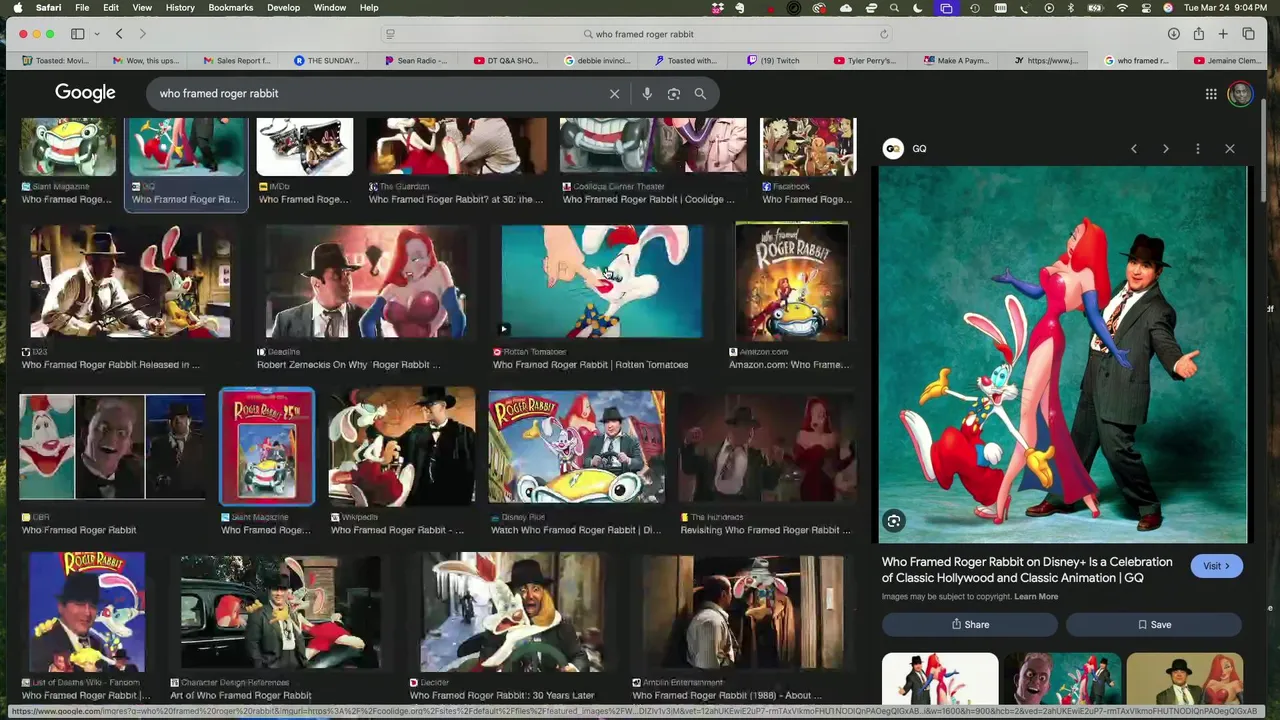Go back to the previous page
This screenshot has height=720, width=1280.
coord(119,34)
